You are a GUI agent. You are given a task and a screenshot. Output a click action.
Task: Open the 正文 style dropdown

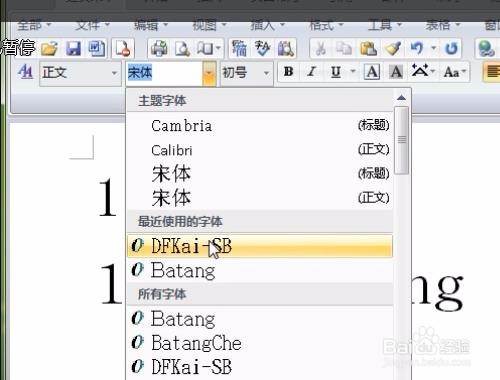coord(114,73)
